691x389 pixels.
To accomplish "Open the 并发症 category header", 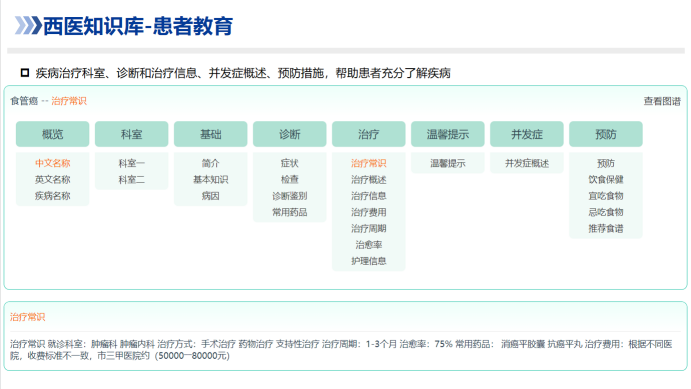I will (527, 134).
